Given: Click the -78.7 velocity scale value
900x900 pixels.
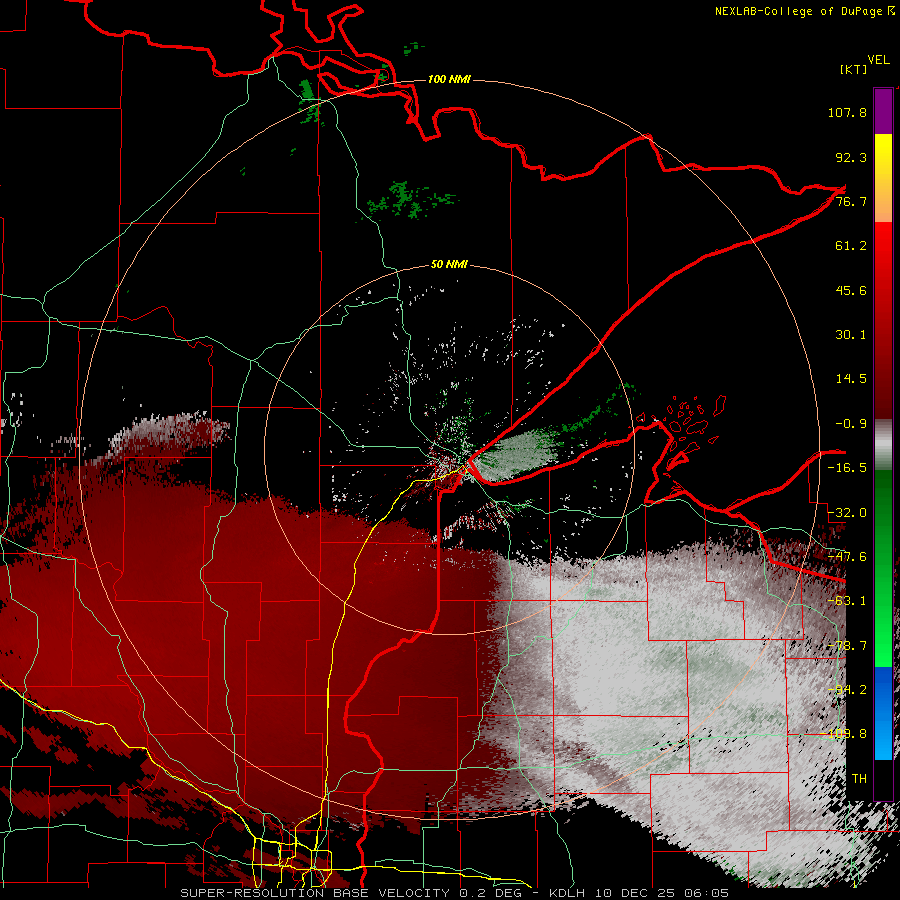Looking at the screenshot, I should point(847,646).
